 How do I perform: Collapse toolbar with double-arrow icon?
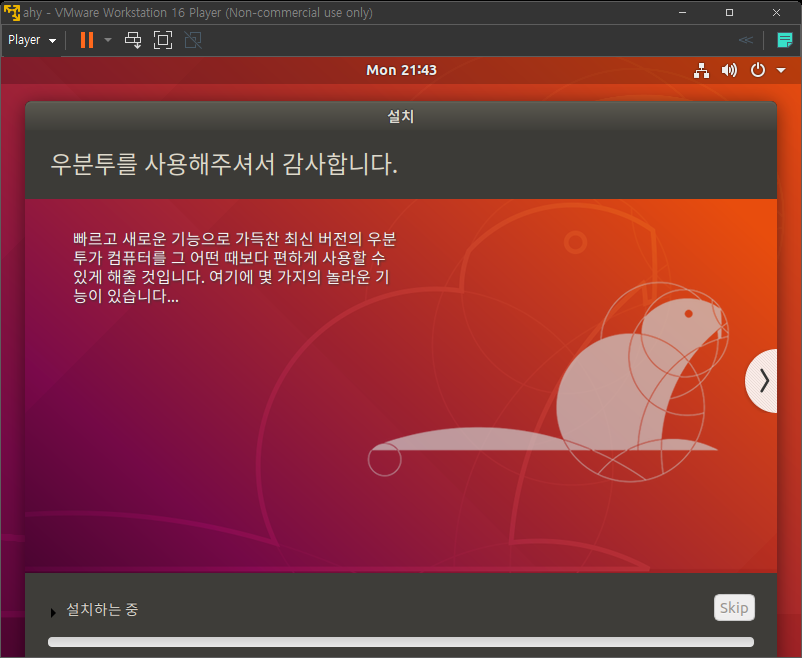746,40
